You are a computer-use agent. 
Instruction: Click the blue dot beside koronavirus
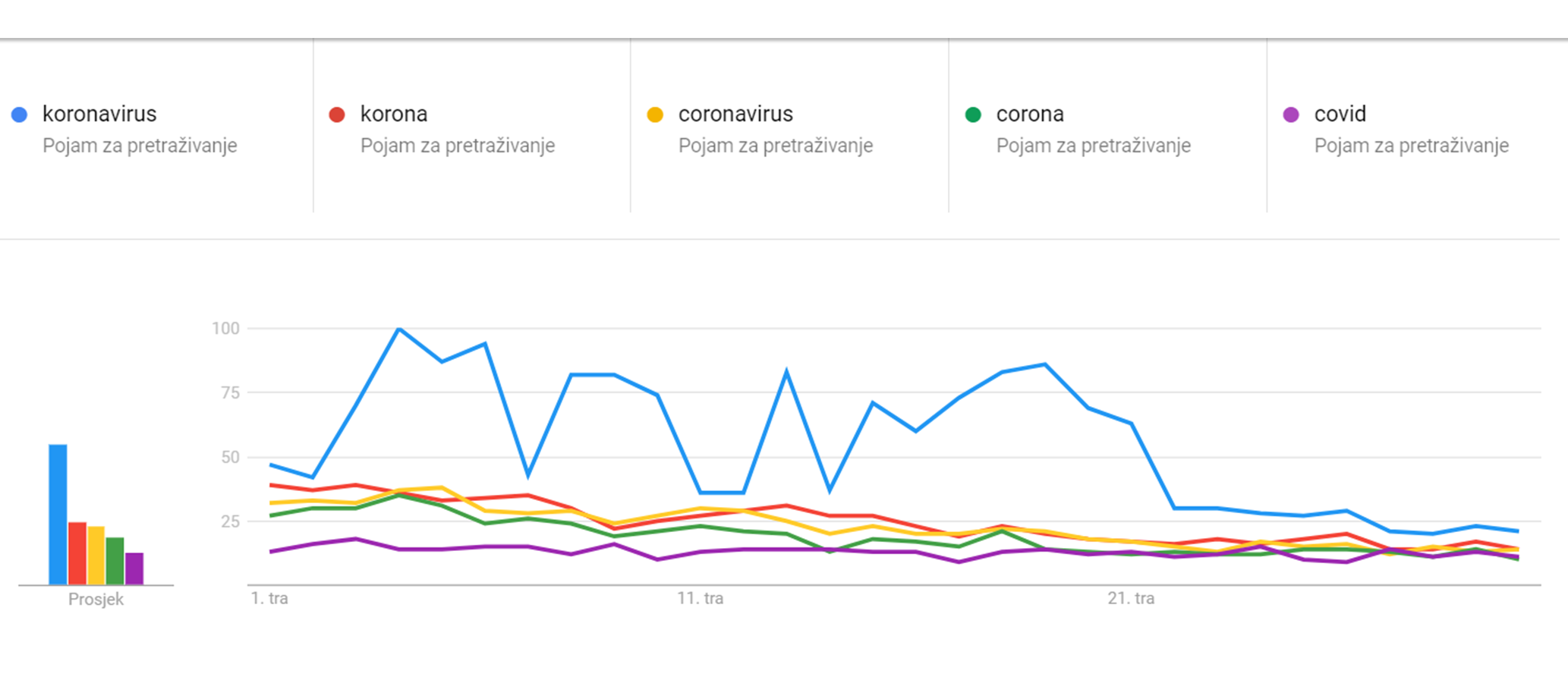[x=20, y=115]
